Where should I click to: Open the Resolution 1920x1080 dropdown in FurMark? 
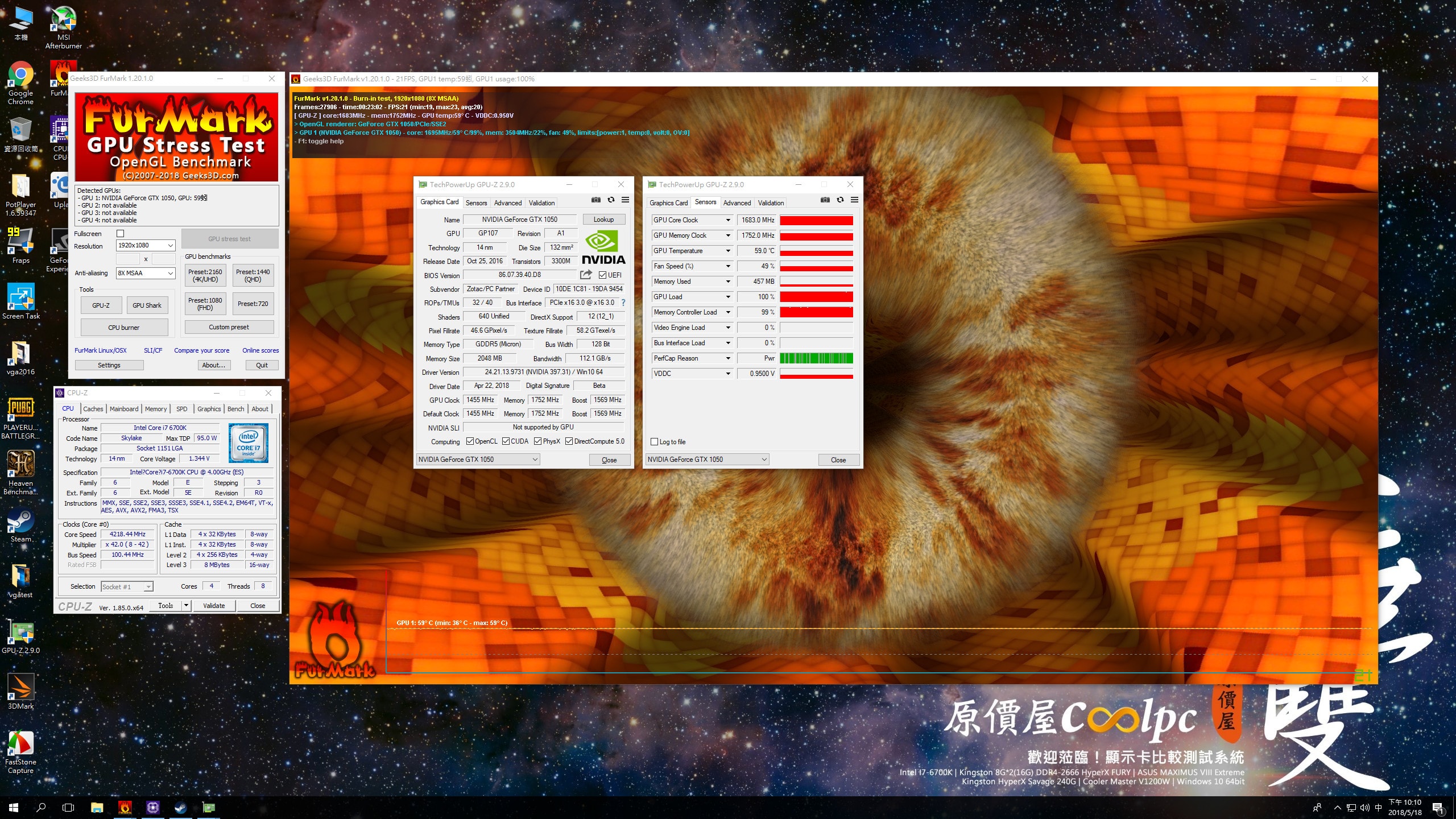click(x=146, y=246)
